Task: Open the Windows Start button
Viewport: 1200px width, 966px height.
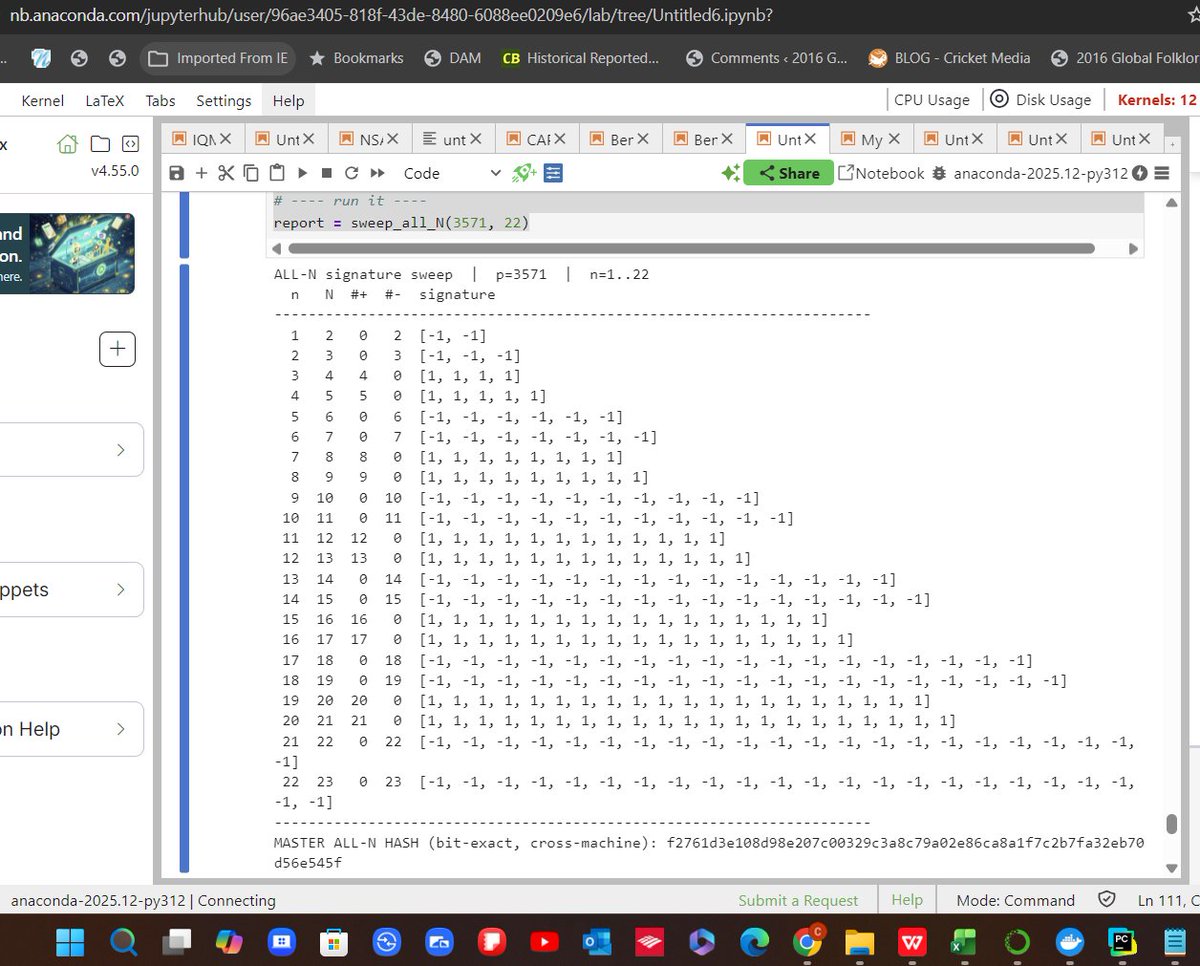Action: [x=71, y=942]
